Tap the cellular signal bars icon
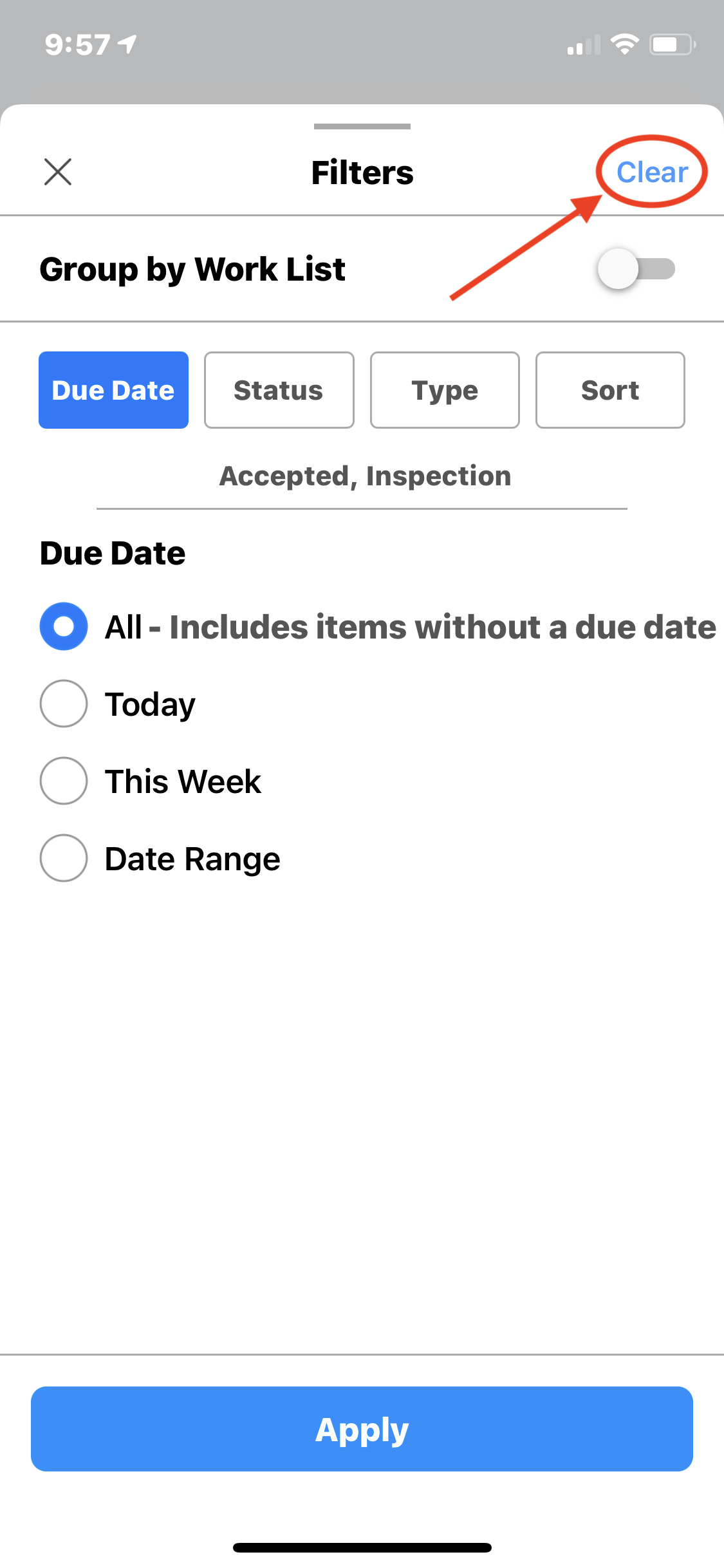724x1568 pixels. coord(584,45)
